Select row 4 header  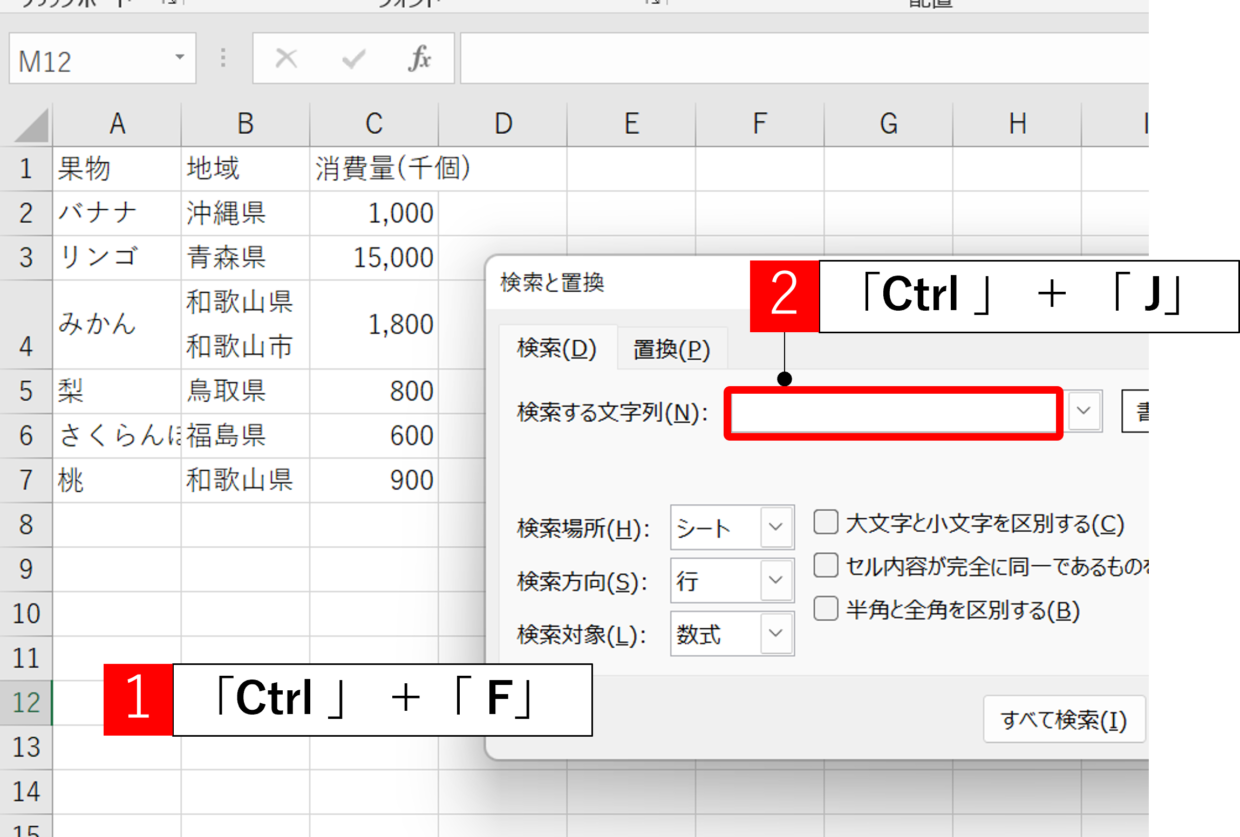26,325
